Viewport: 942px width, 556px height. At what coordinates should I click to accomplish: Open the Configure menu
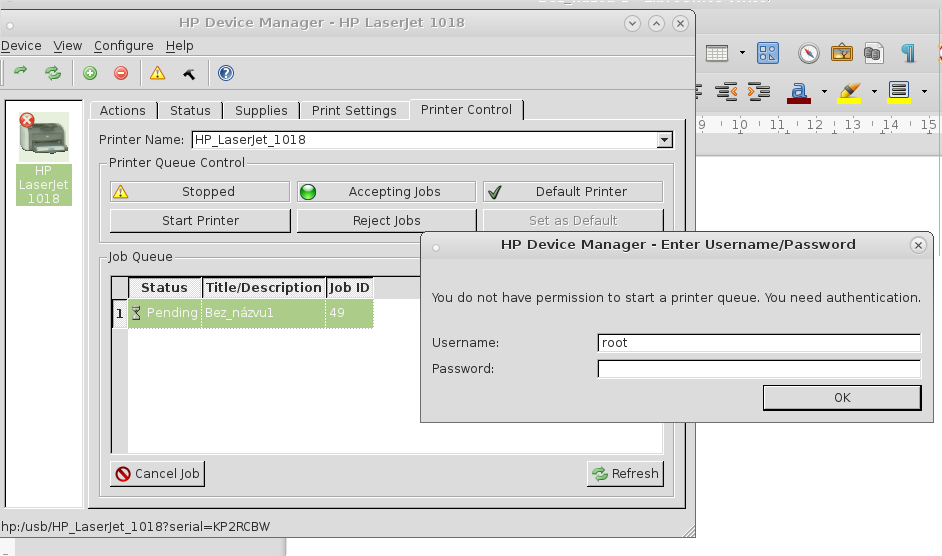tap(123, 46)
